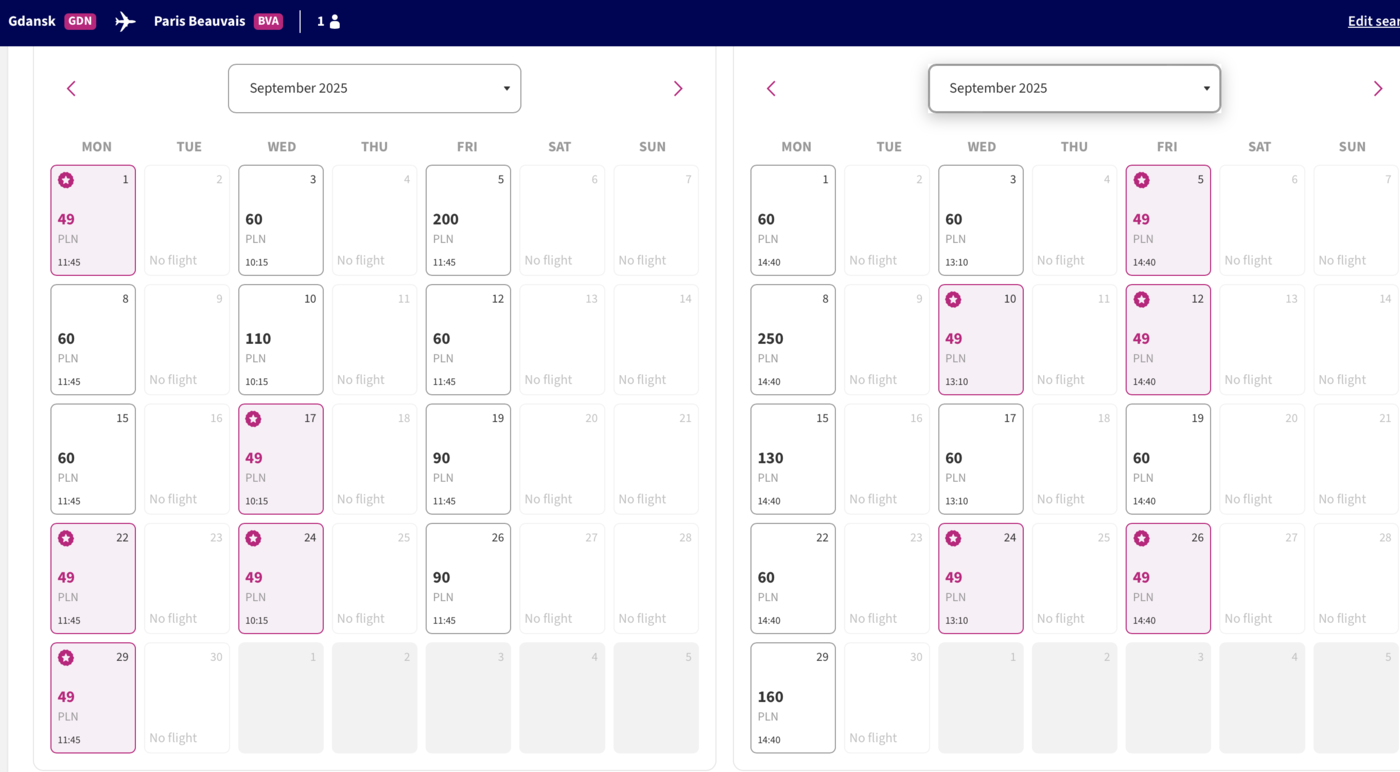Select right calendar's September 17 fare of 60 PLN

tap(981, 459)
